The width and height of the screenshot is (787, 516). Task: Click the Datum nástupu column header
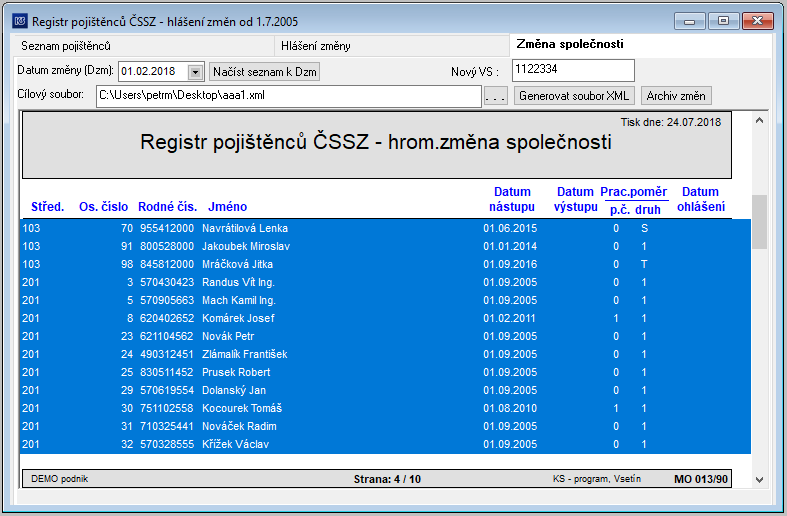512,199
